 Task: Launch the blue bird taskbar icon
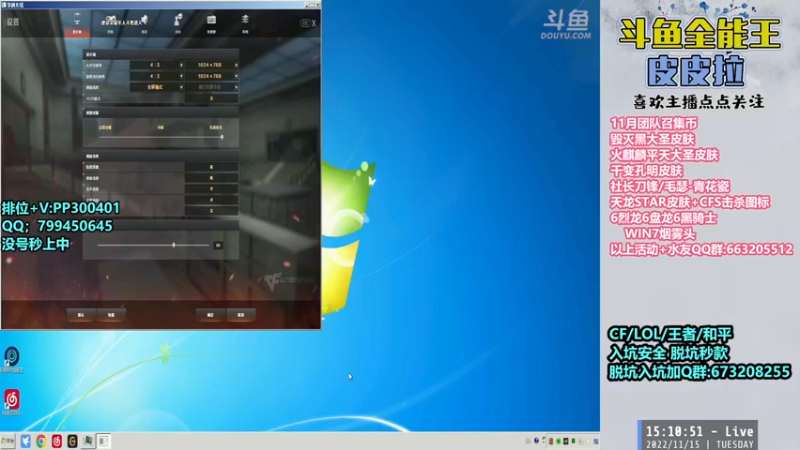point(26,441)
